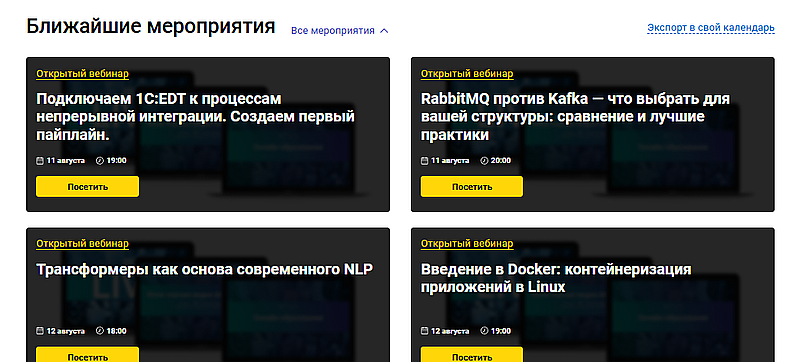Click clock icon next to 18:00
The width and height of the screenshot is (800, 362).
100,331
